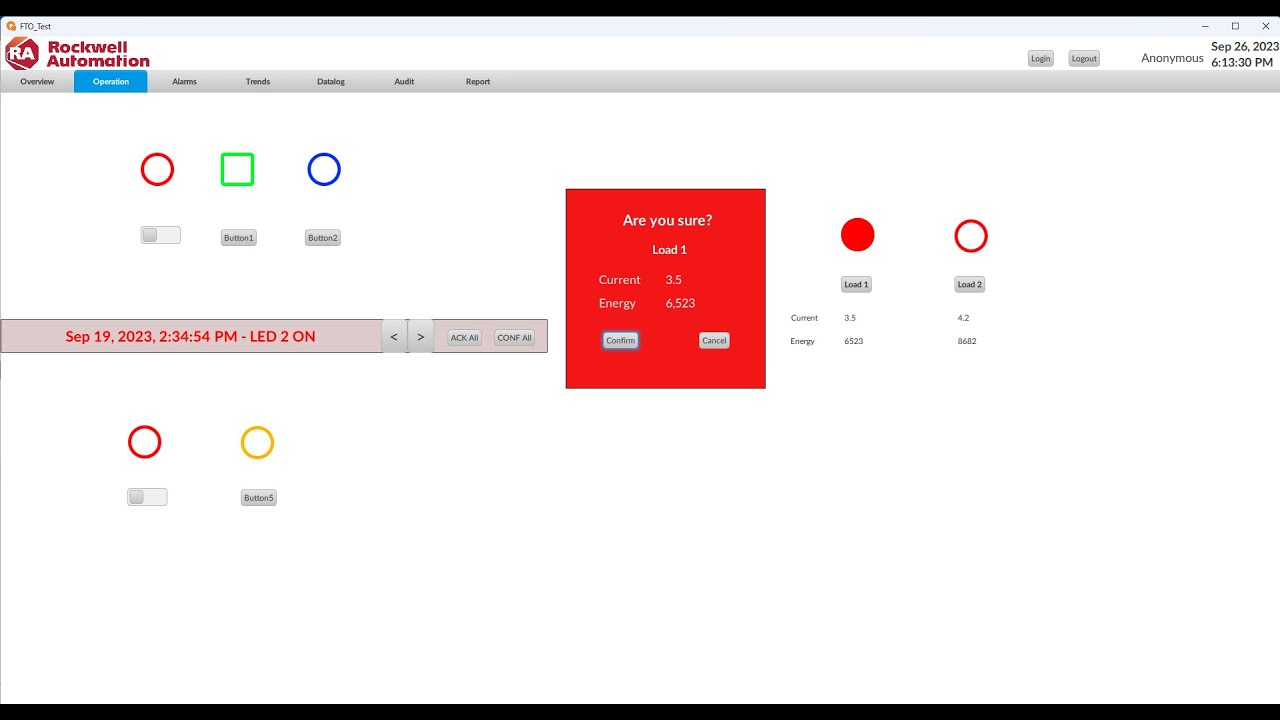Viewport: 1280px width, 720px height.
Task: Close the FTO_Test window
Action: [1265, 26]
